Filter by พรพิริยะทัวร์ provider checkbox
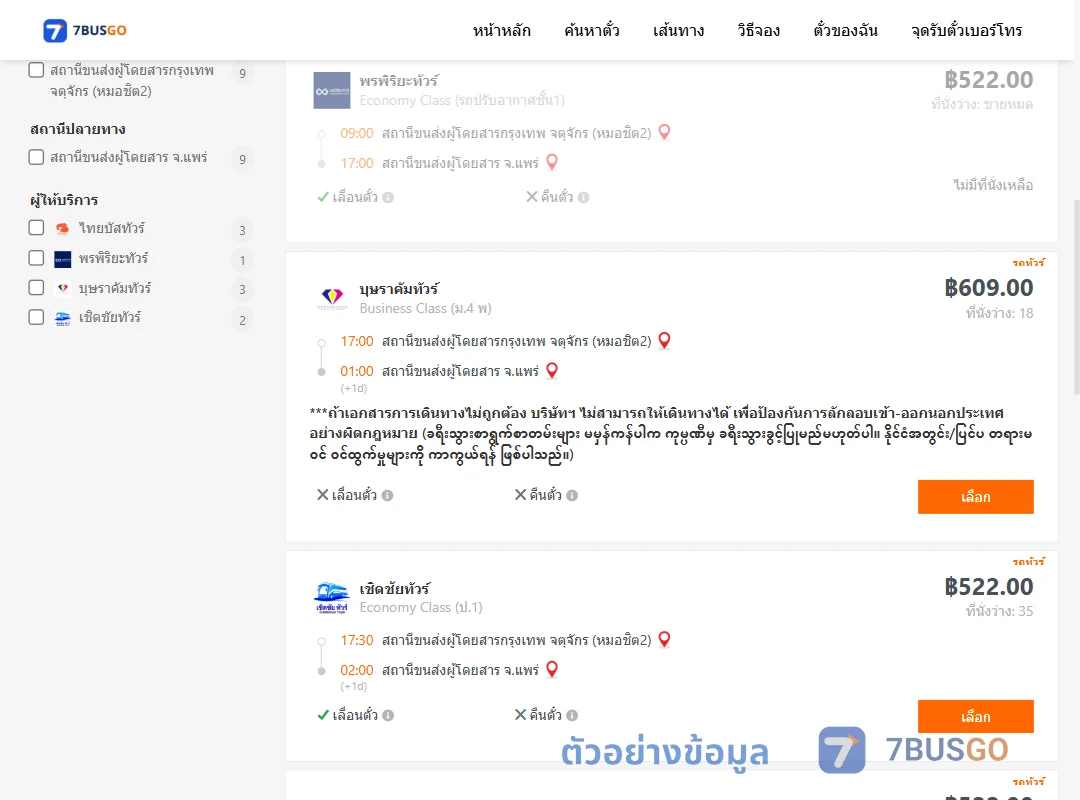 37,258
